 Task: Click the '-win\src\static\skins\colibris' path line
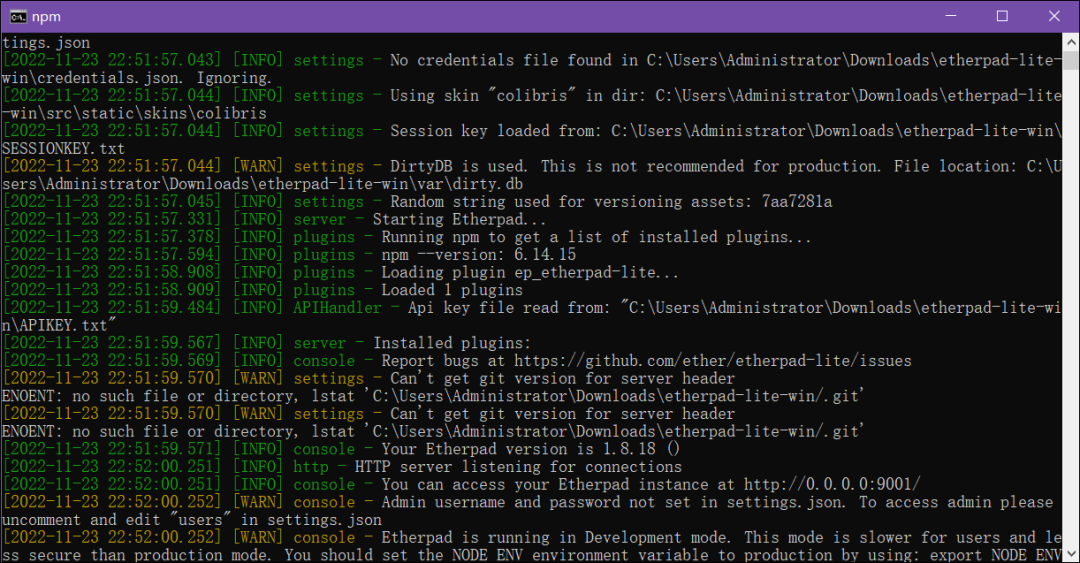(134, 113)
